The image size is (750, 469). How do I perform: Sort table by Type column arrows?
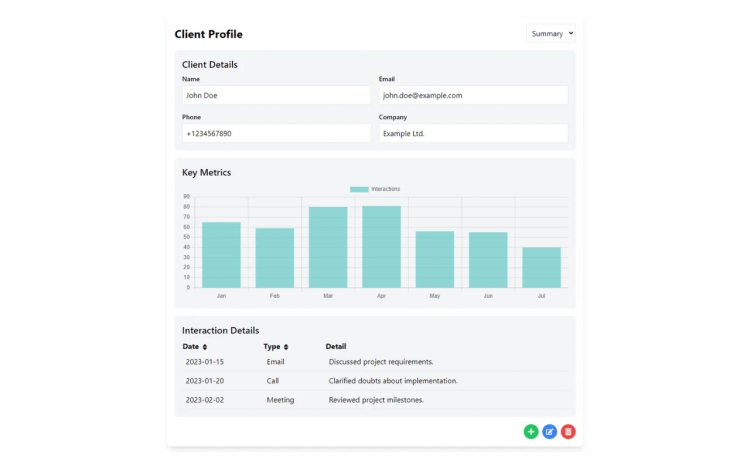(x=286, y=347)
